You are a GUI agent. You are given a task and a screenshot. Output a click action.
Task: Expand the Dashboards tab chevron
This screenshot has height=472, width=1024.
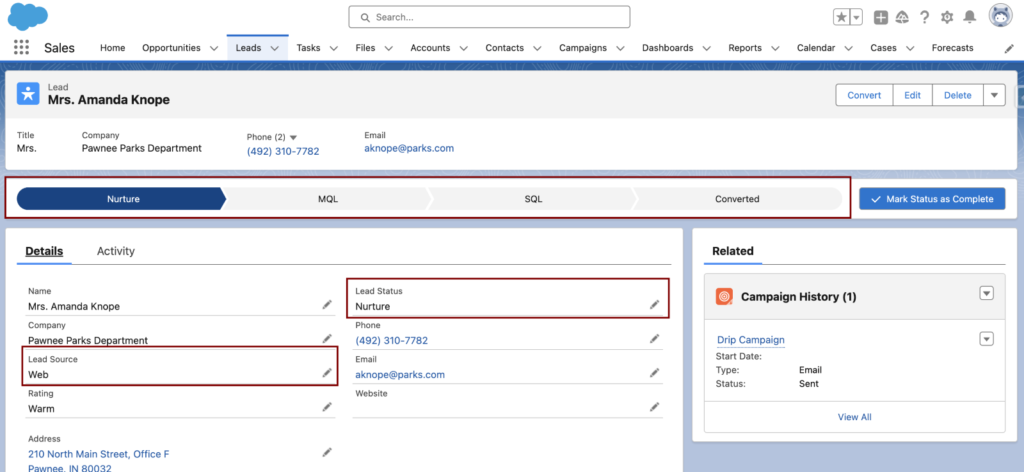coord(707,48)
